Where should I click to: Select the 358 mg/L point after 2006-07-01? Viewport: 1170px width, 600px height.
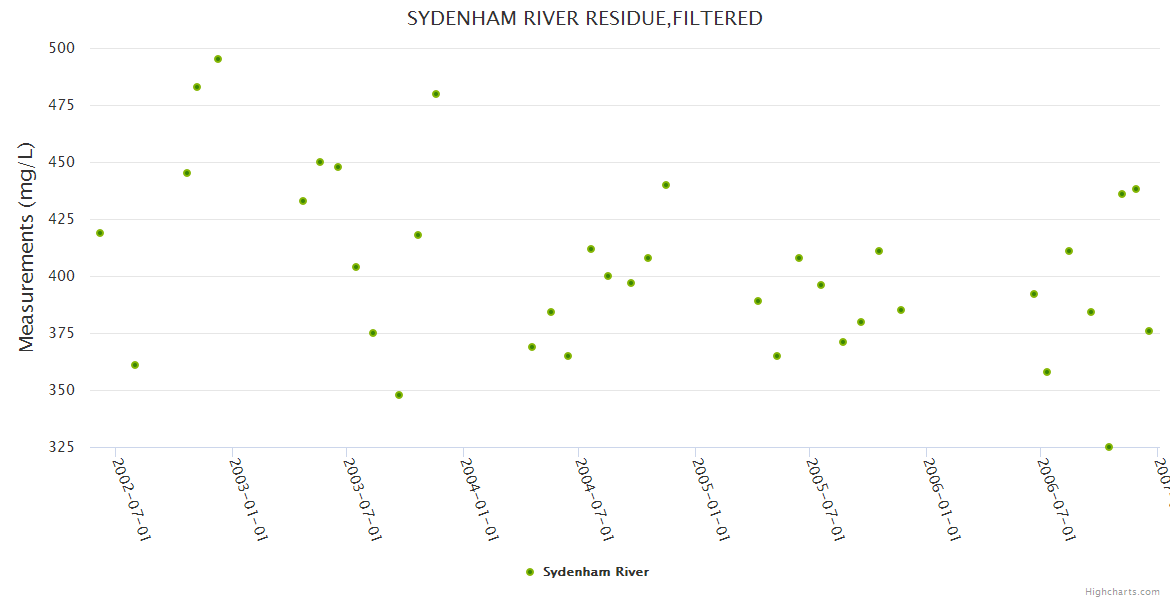(1047, 372)
